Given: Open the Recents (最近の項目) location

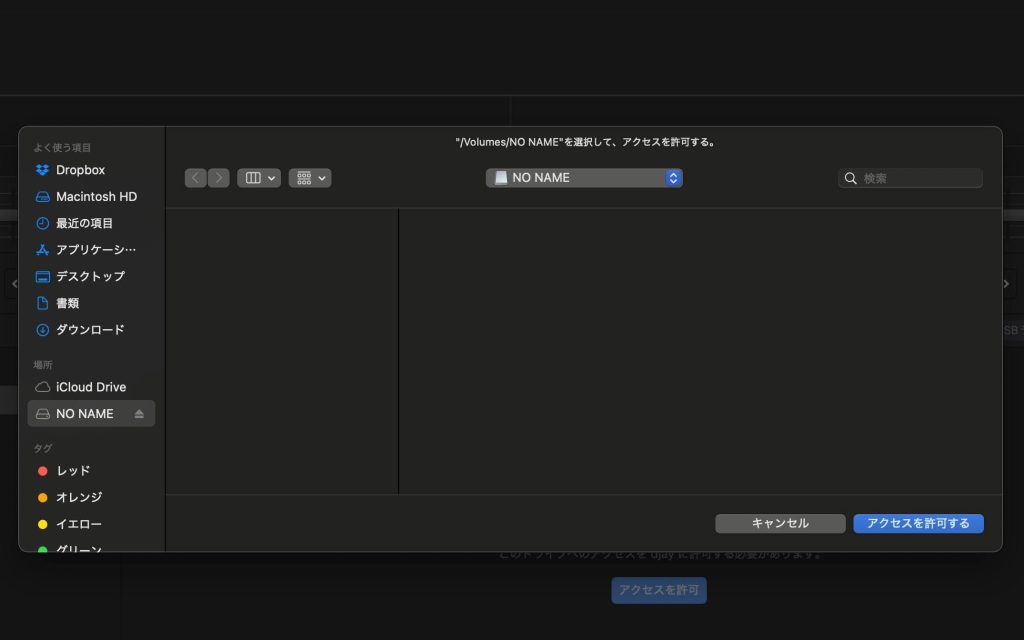Looking at the screenshot, I should pos(84,223).
